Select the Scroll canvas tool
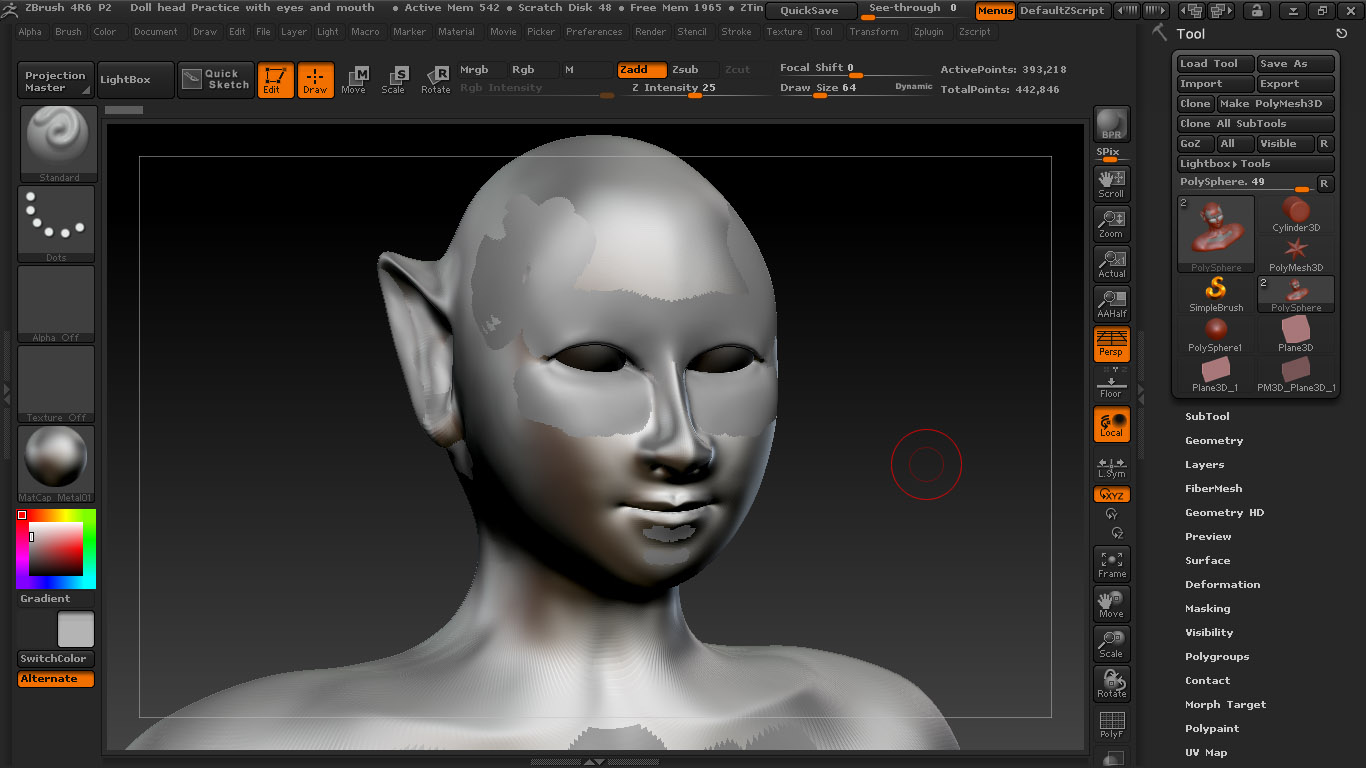Viewport: 1366px width, 768px height. coord(1112,183)
